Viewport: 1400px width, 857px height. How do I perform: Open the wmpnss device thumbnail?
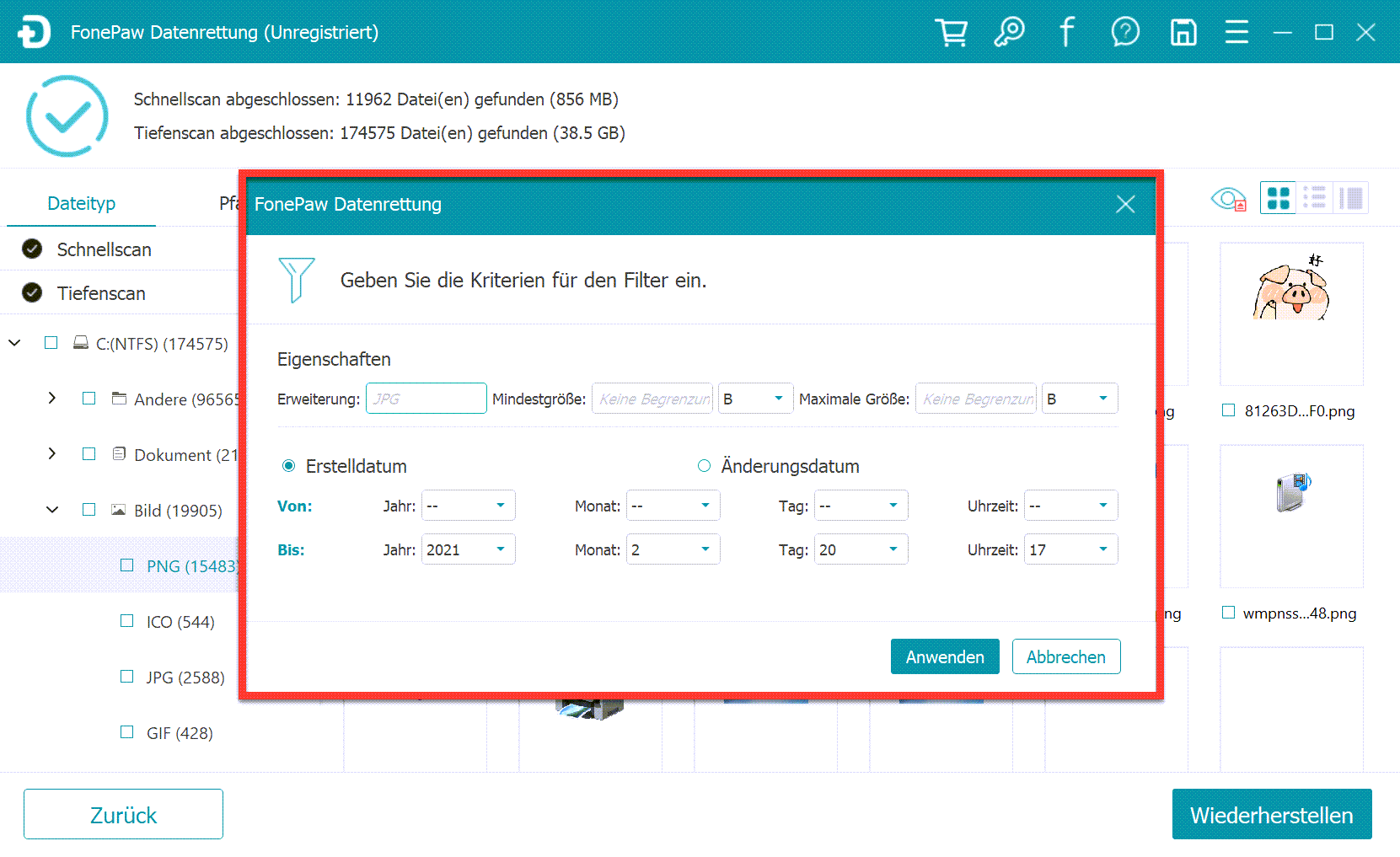point(1291,516)
